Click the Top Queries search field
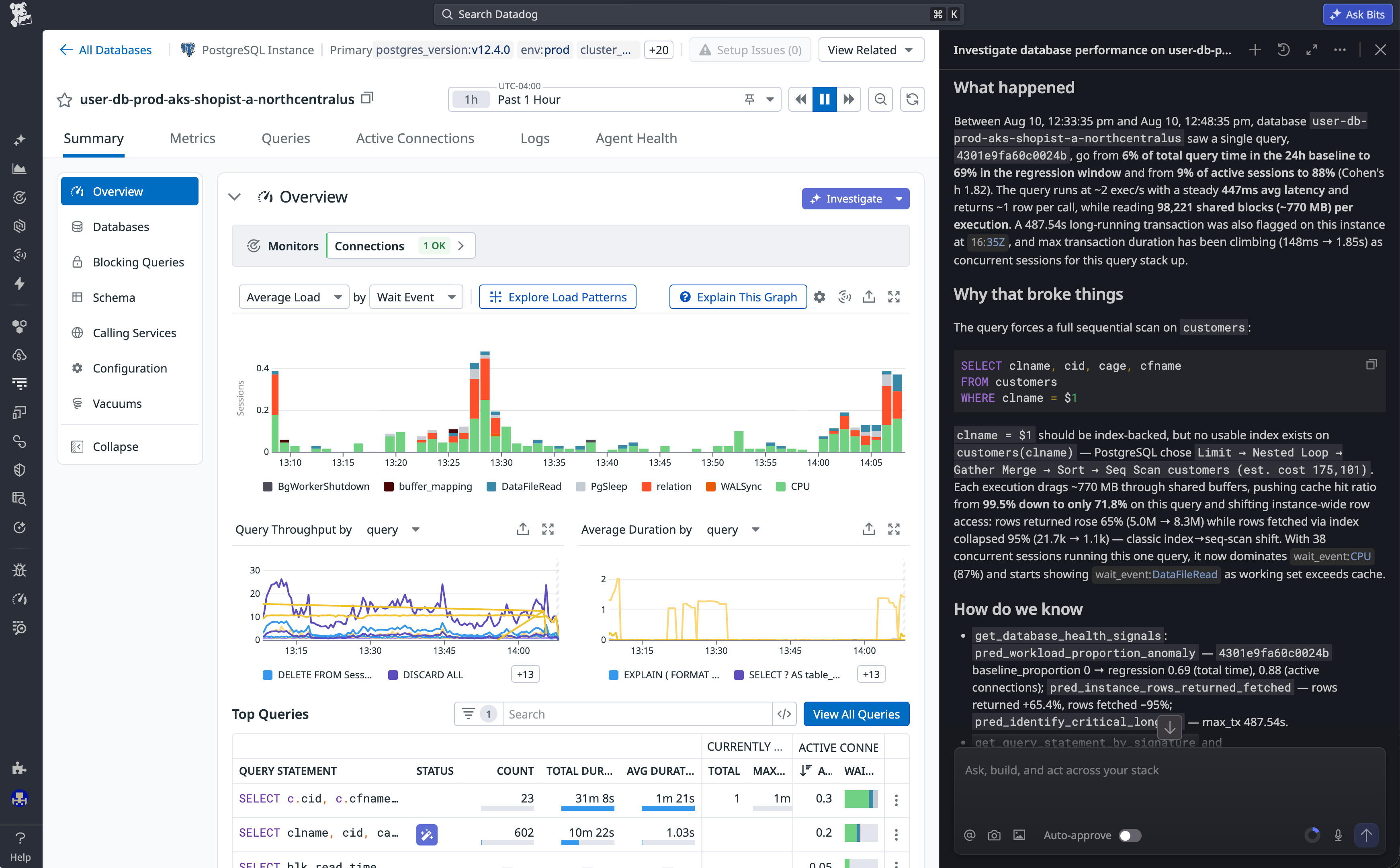Screen dimensions: 1400x868 tap(637, 714)
